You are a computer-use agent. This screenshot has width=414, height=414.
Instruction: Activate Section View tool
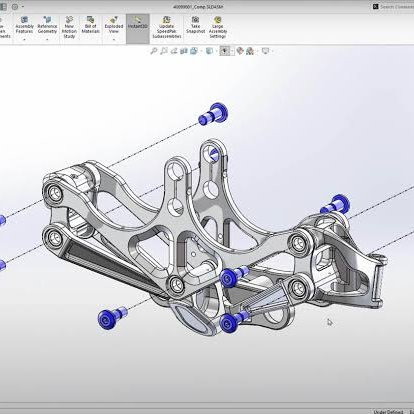coord(184,51)
